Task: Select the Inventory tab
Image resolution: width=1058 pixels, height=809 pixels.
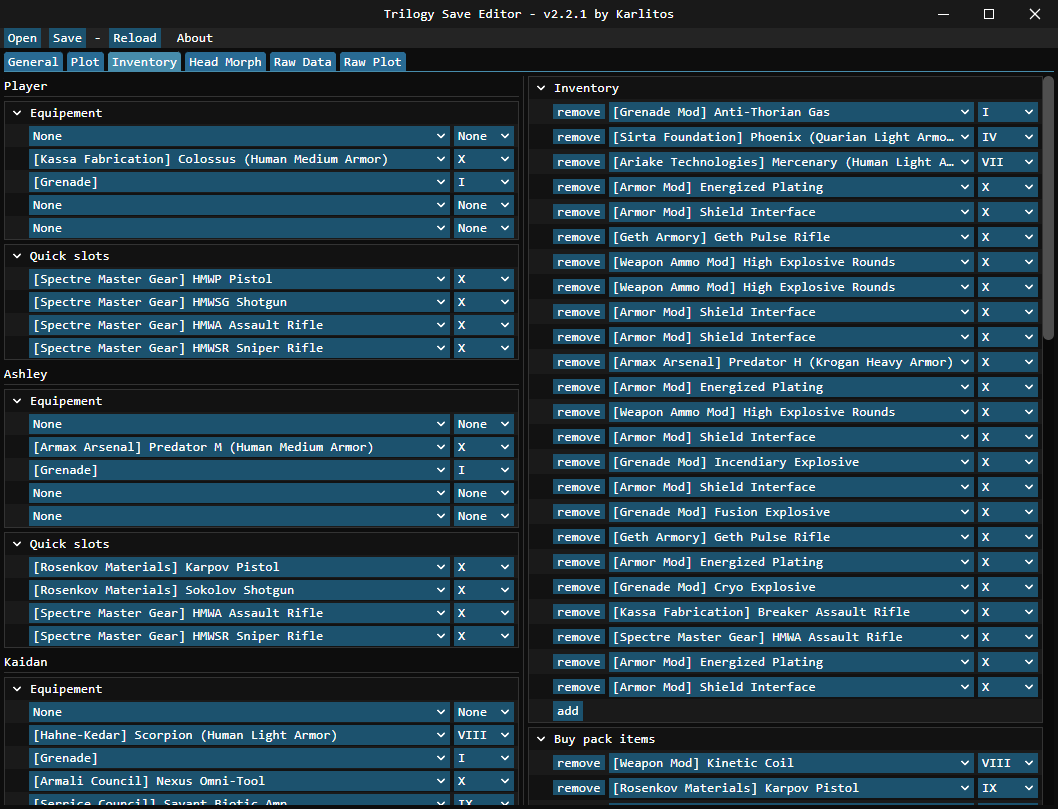Action: coord(144,62)
